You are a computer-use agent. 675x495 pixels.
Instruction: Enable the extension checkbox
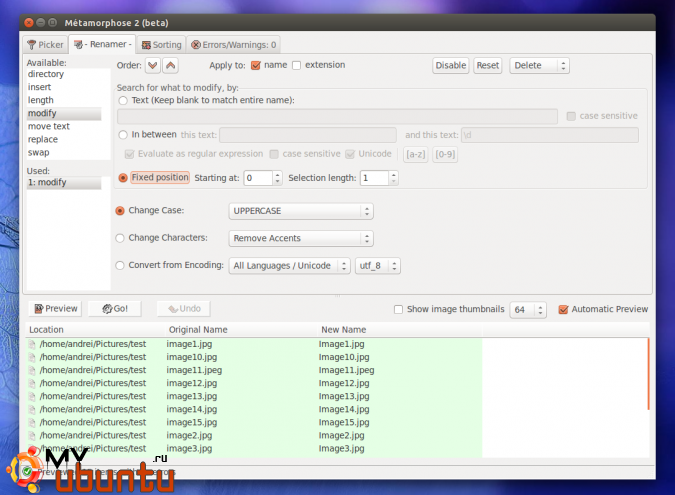pos(296,65)
